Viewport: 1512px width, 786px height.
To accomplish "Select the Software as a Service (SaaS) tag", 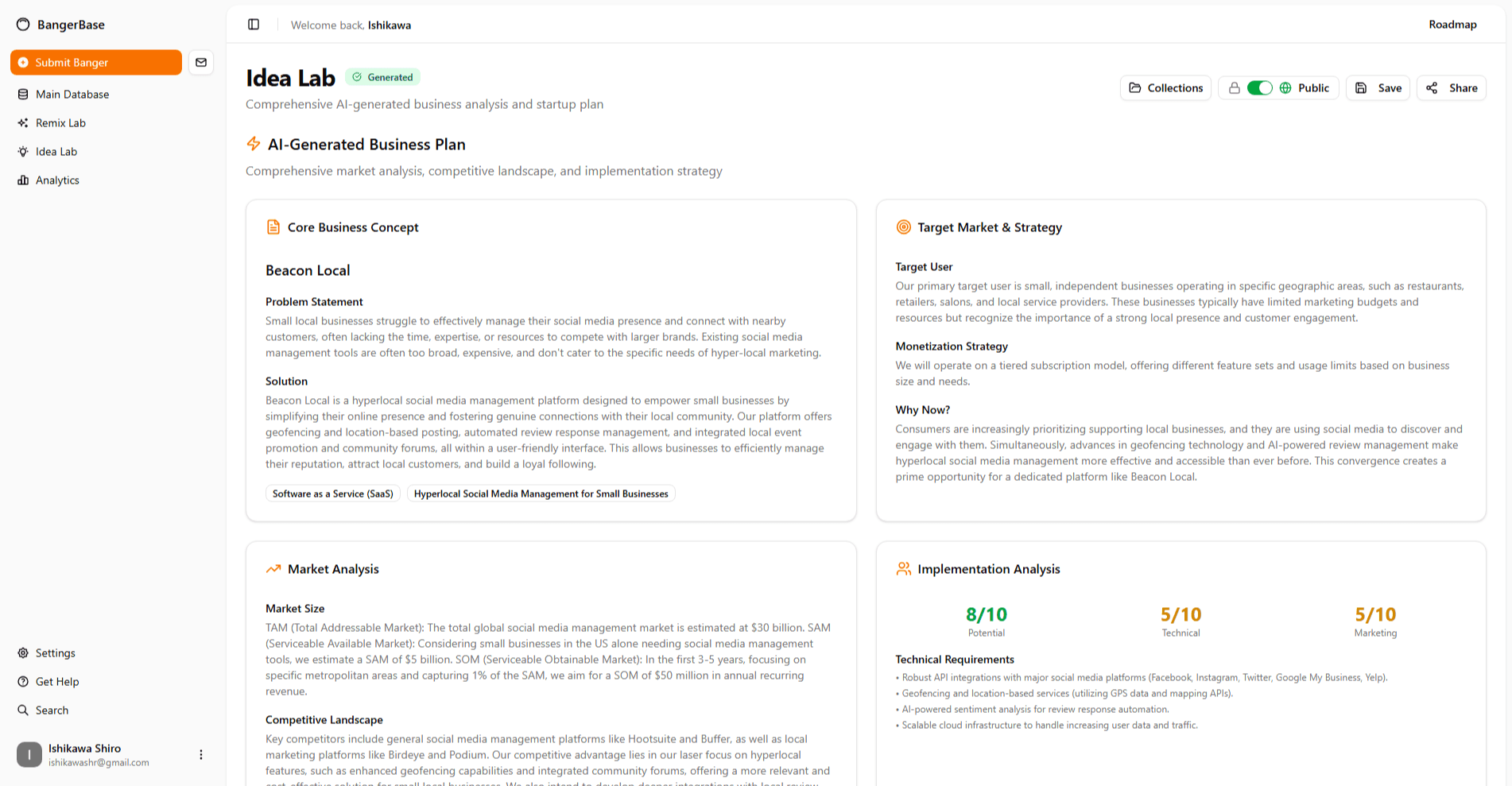I will (x=332, y=494).
